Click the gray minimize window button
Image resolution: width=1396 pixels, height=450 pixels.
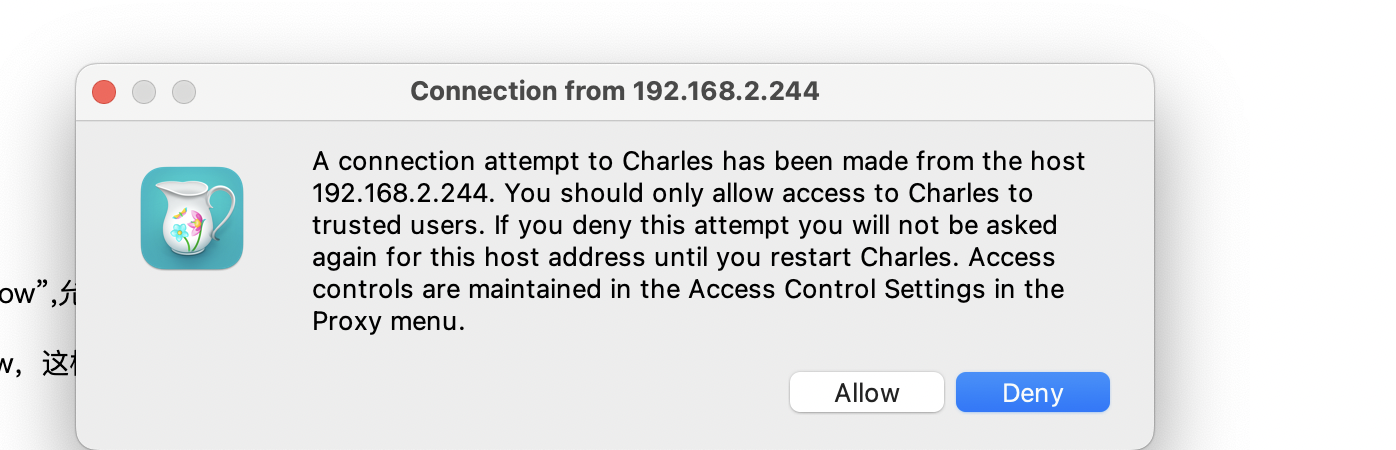coord(144,92)
